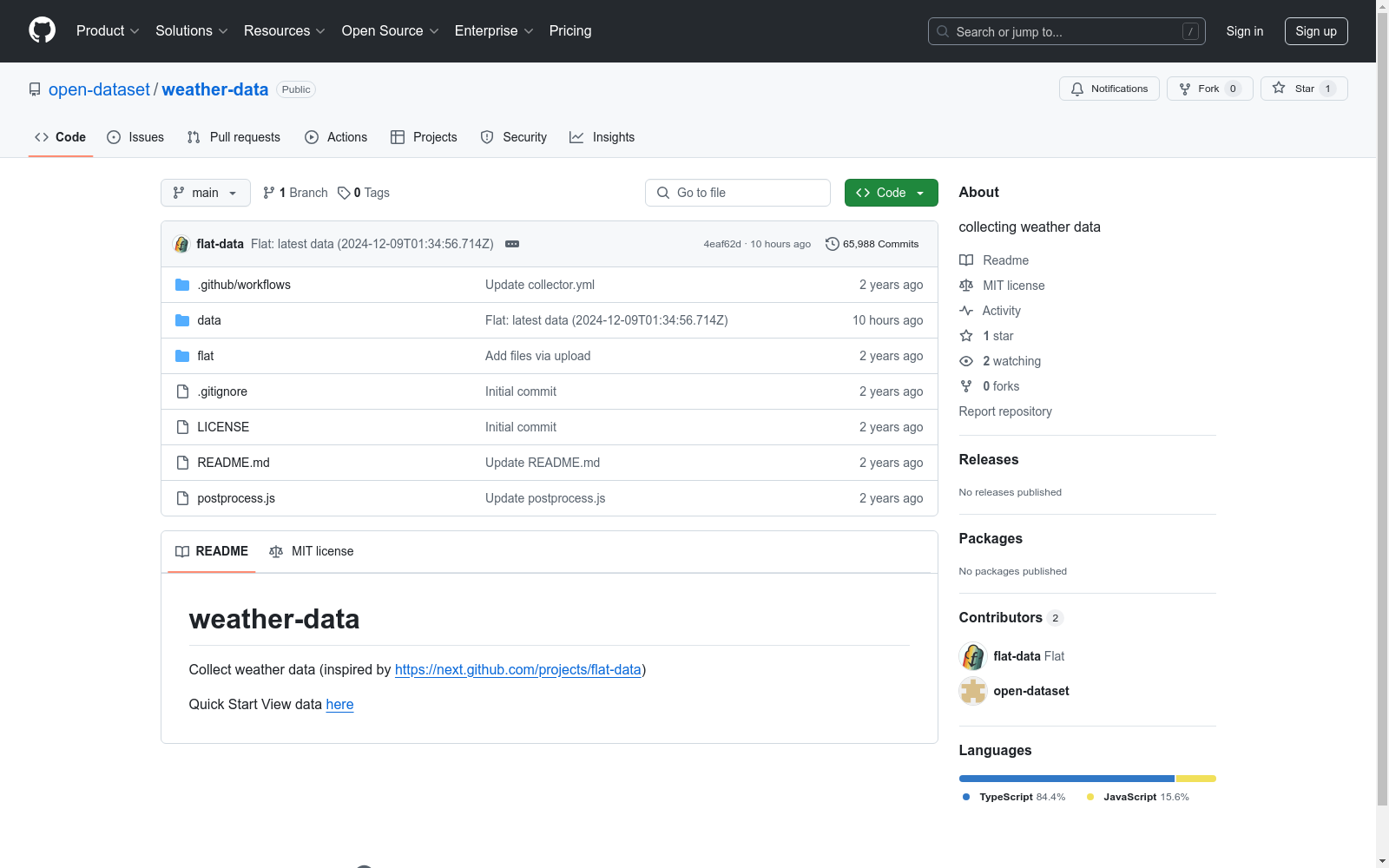Image resolution: width=1389 pixels, height=868 pixels.
Task: Click the postprocess.js file icon
Action: (x=182, y=498)
